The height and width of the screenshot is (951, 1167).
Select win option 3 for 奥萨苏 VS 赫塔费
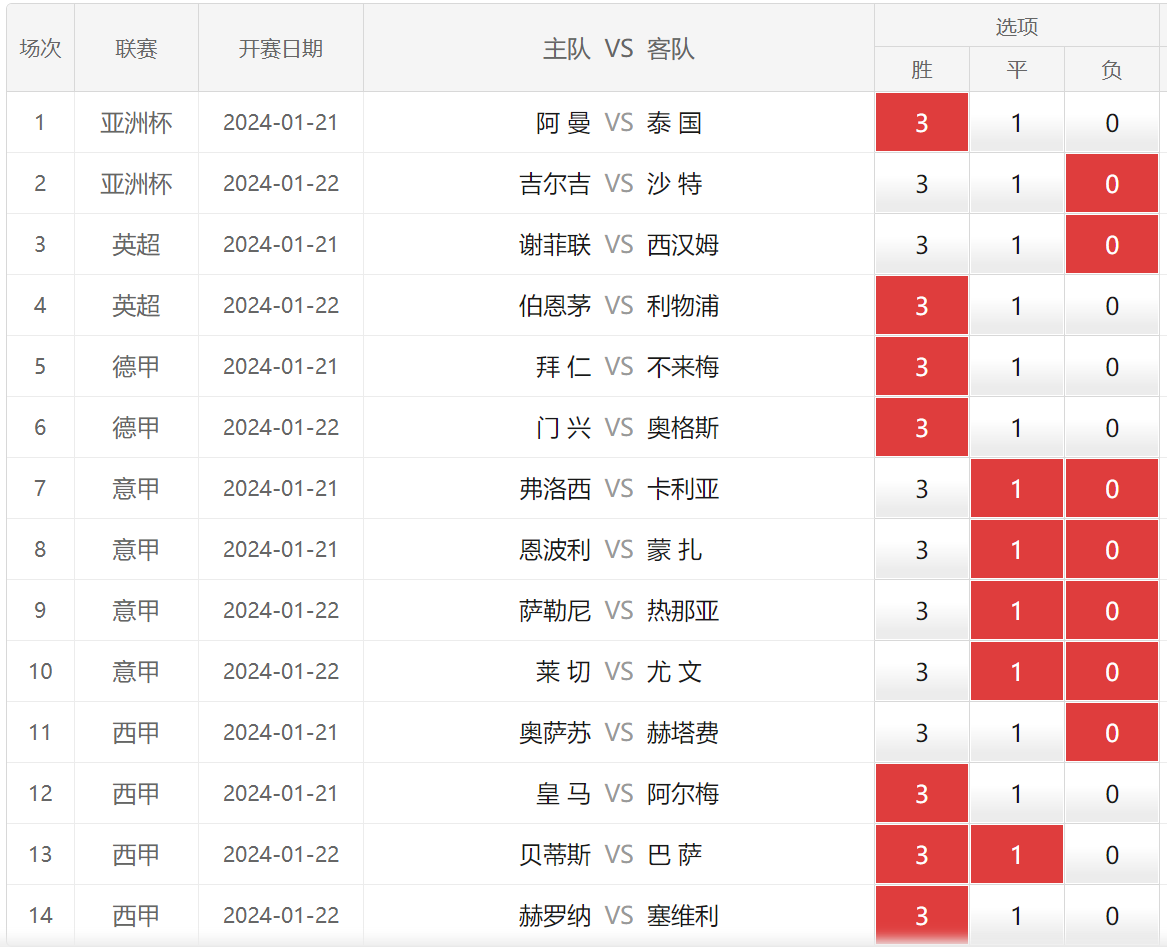[921, 732]
